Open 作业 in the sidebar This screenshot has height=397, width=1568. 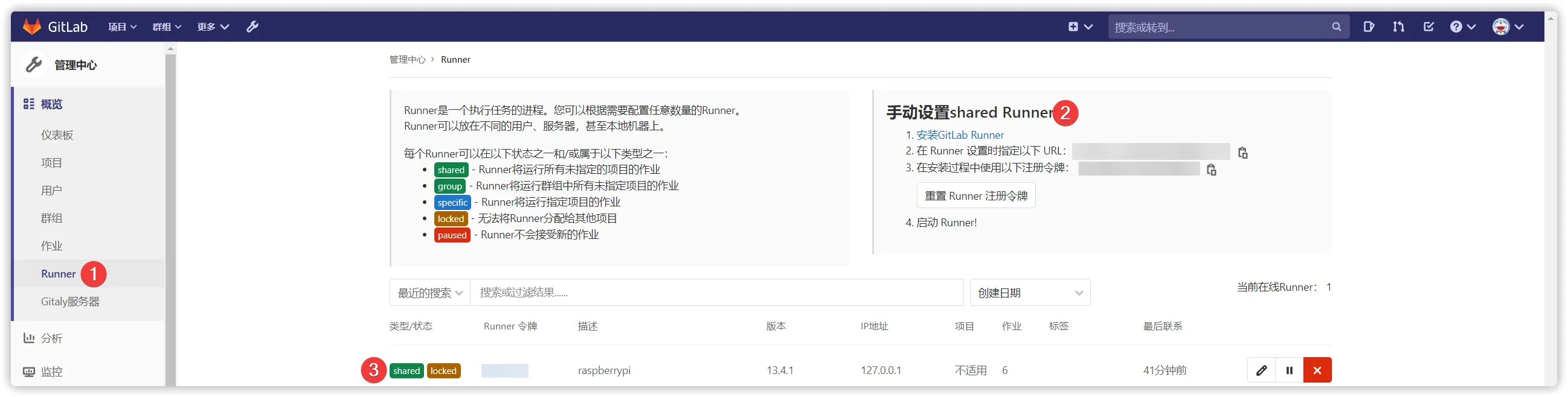51,246
